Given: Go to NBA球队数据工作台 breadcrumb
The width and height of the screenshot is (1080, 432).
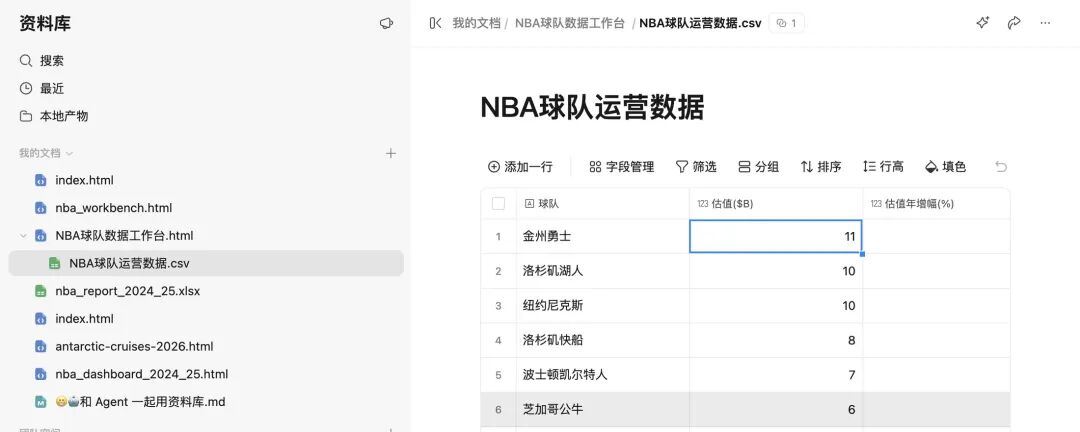Looking at the screenshot, I should (x=570, y=23).
